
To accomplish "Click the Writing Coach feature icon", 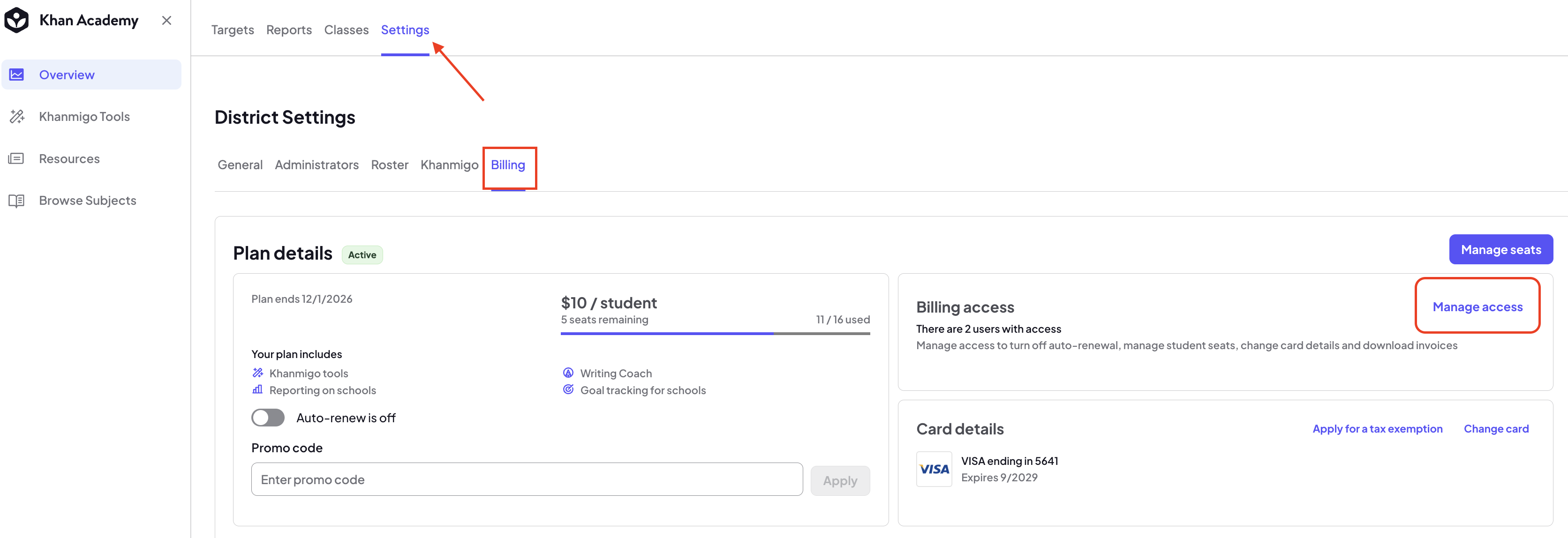I will (x=568, y=373).
